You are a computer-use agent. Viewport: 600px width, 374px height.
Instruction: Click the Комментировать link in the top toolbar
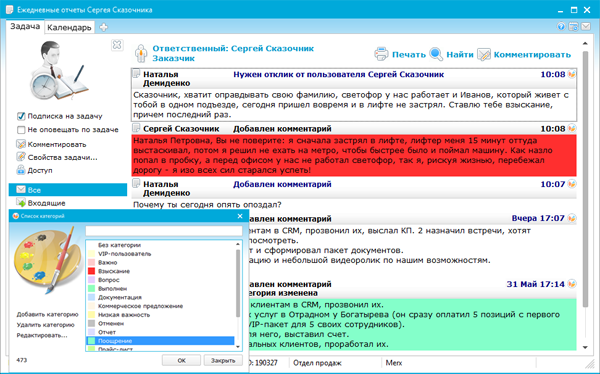coord(532,55)
